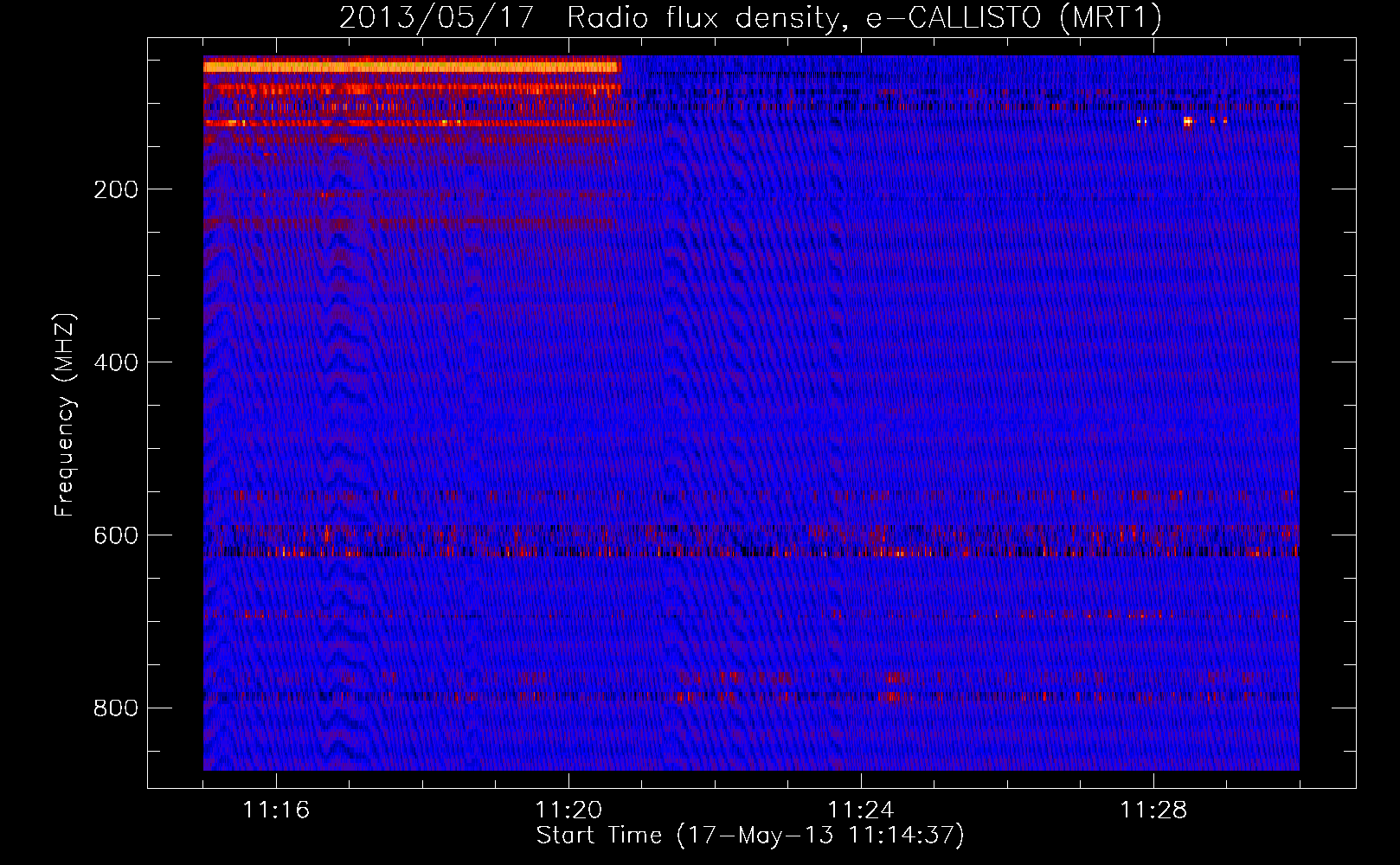
Task: Click the 400 MHz tick label
Action: tap(116, 362)
